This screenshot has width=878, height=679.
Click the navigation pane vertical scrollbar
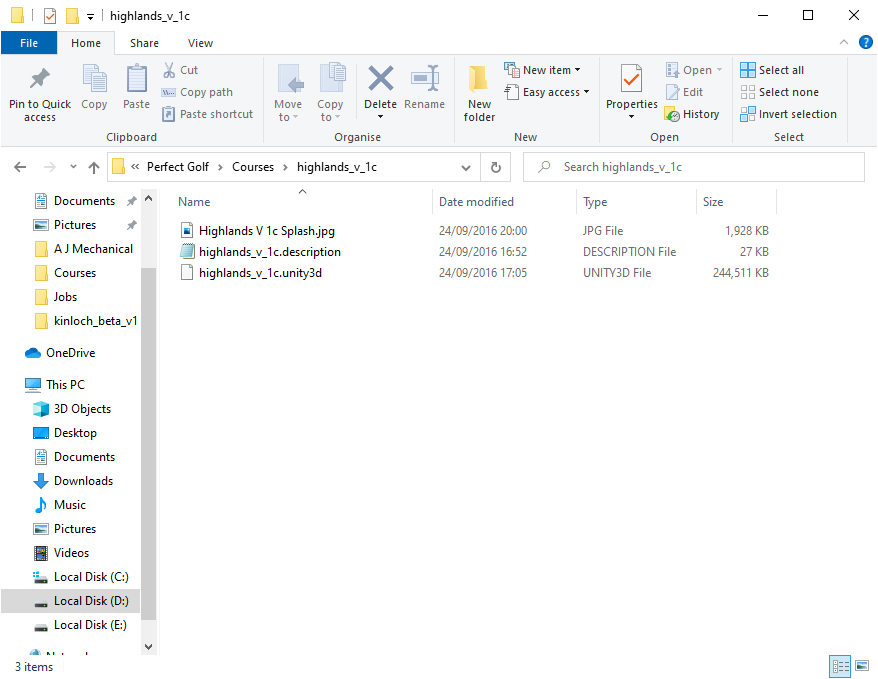[149, 400]
